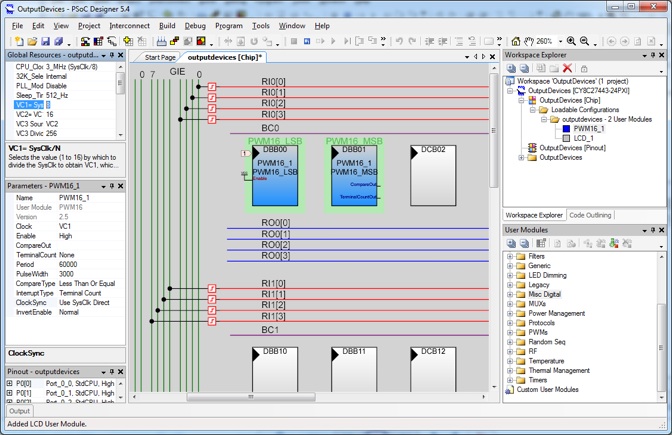Click the Undo arrow in toolbar
This screenshot has height=435, width=672.
pos(399,41)
